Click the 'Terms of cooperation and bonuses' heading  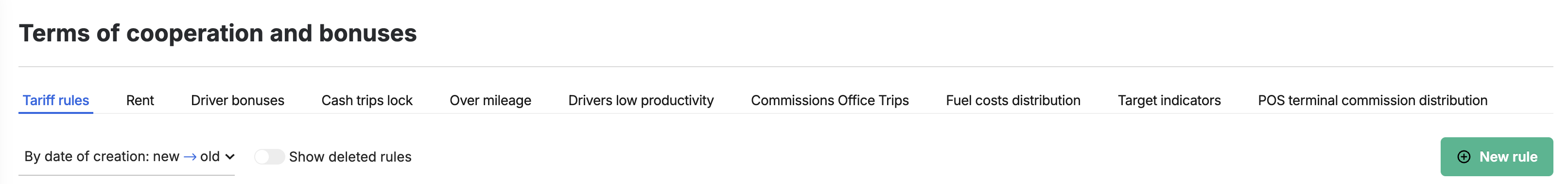pyautogui.click(x=218, y=33)
